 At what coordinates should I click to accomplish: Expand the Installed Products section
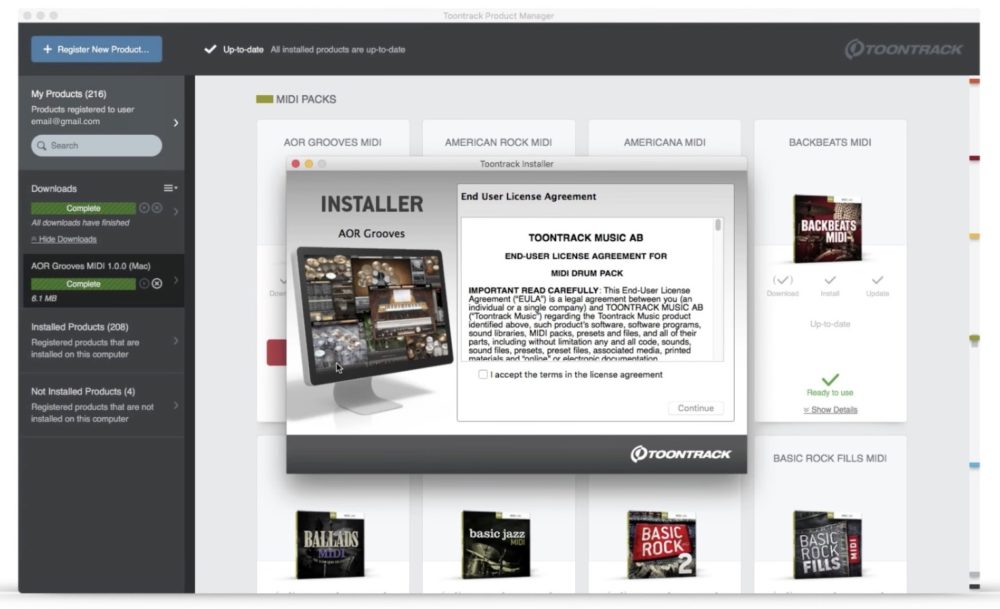coord(176,341)
